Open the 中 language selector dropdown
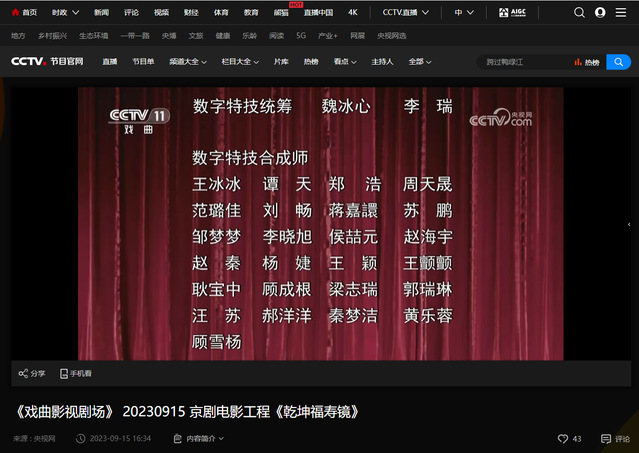Viewport: 639px width, 453px height. coord(463,13)
